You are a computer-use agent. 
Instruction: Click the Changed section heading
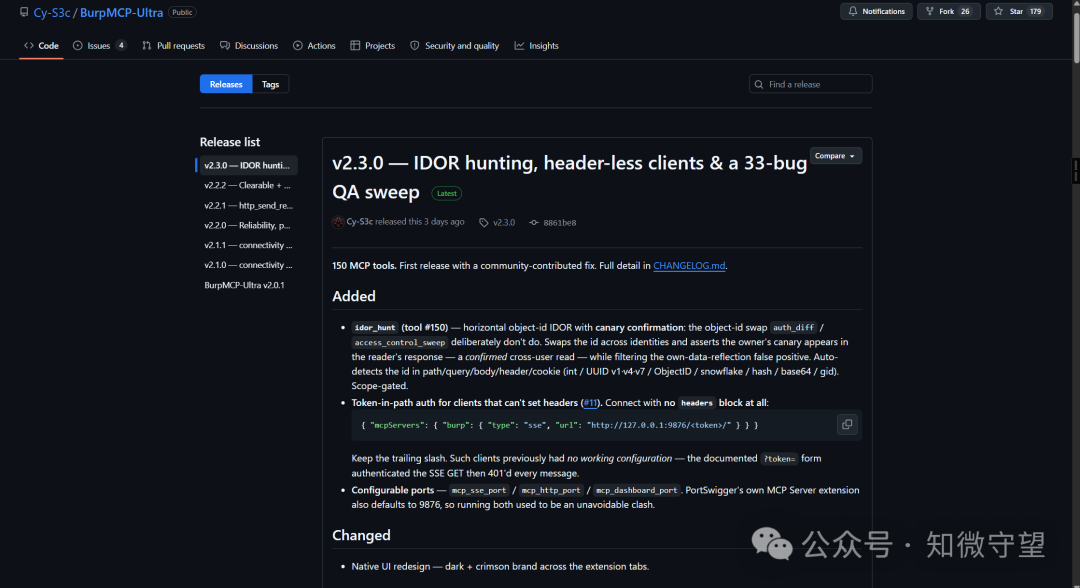tap(361, 535)
